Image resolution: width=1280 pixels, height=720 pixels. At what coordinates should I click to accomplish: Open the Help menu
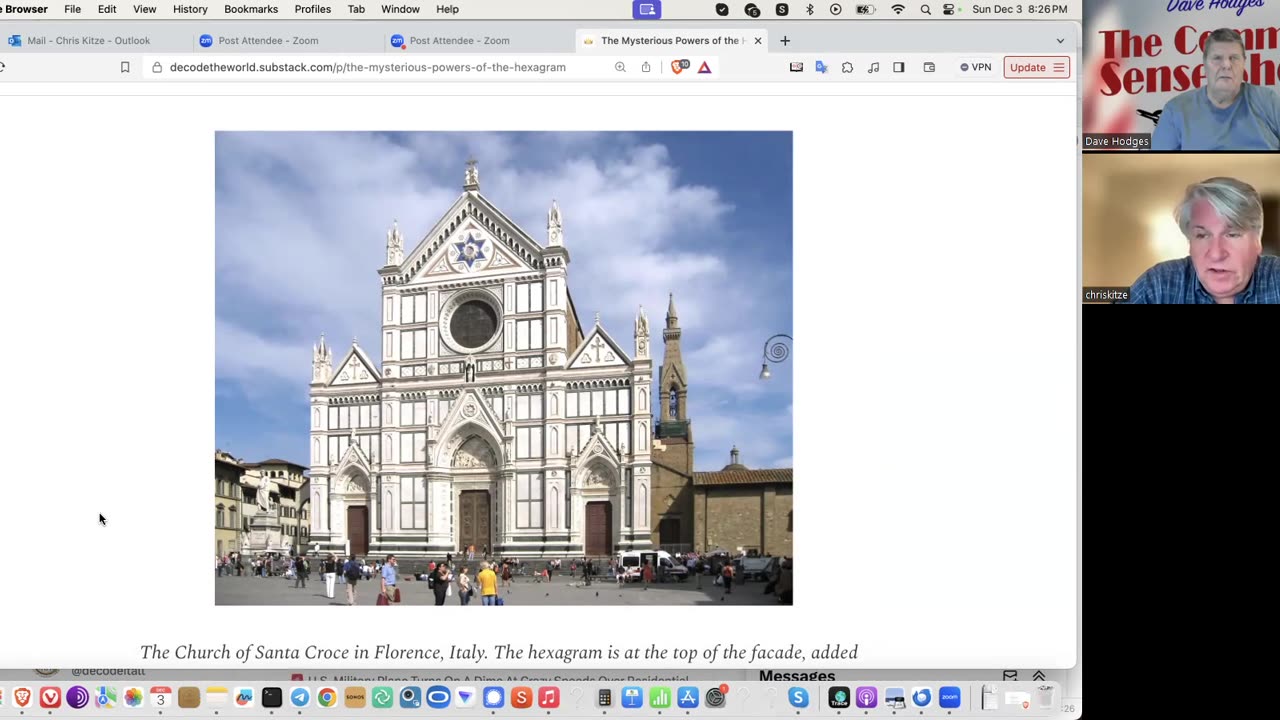click(x=447, y=9)
